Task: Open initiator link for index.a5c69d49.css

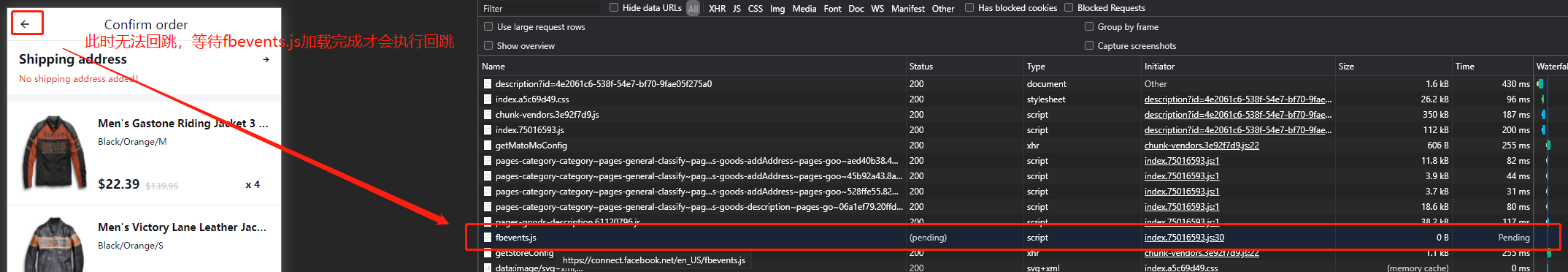Action: (x=1238, y=99)
